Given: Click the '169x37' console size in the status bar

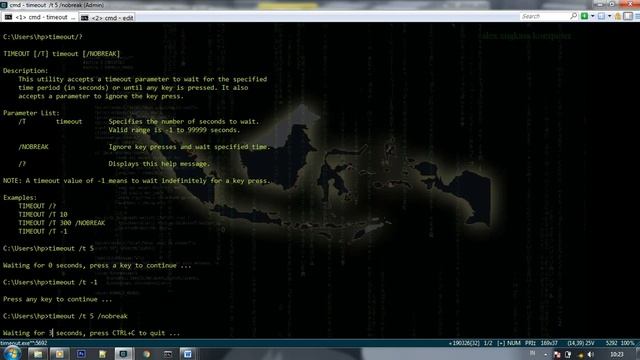Looking at the screenshot, I should (549, 343).
